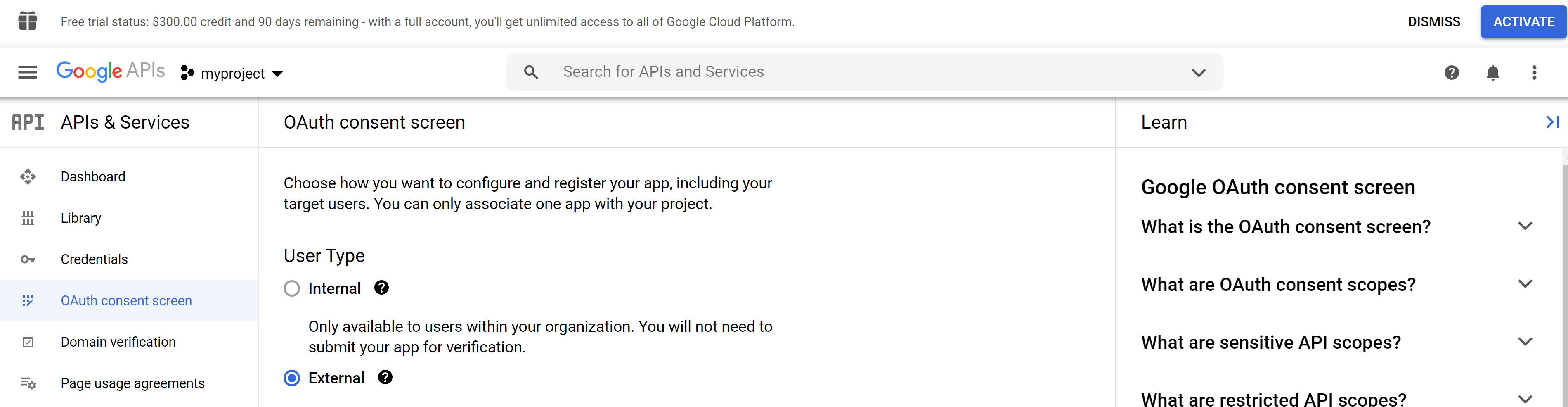The height and width of the screenshot is (407, 1568).
Task: Select the External user type radio
Action: [291, 378]
